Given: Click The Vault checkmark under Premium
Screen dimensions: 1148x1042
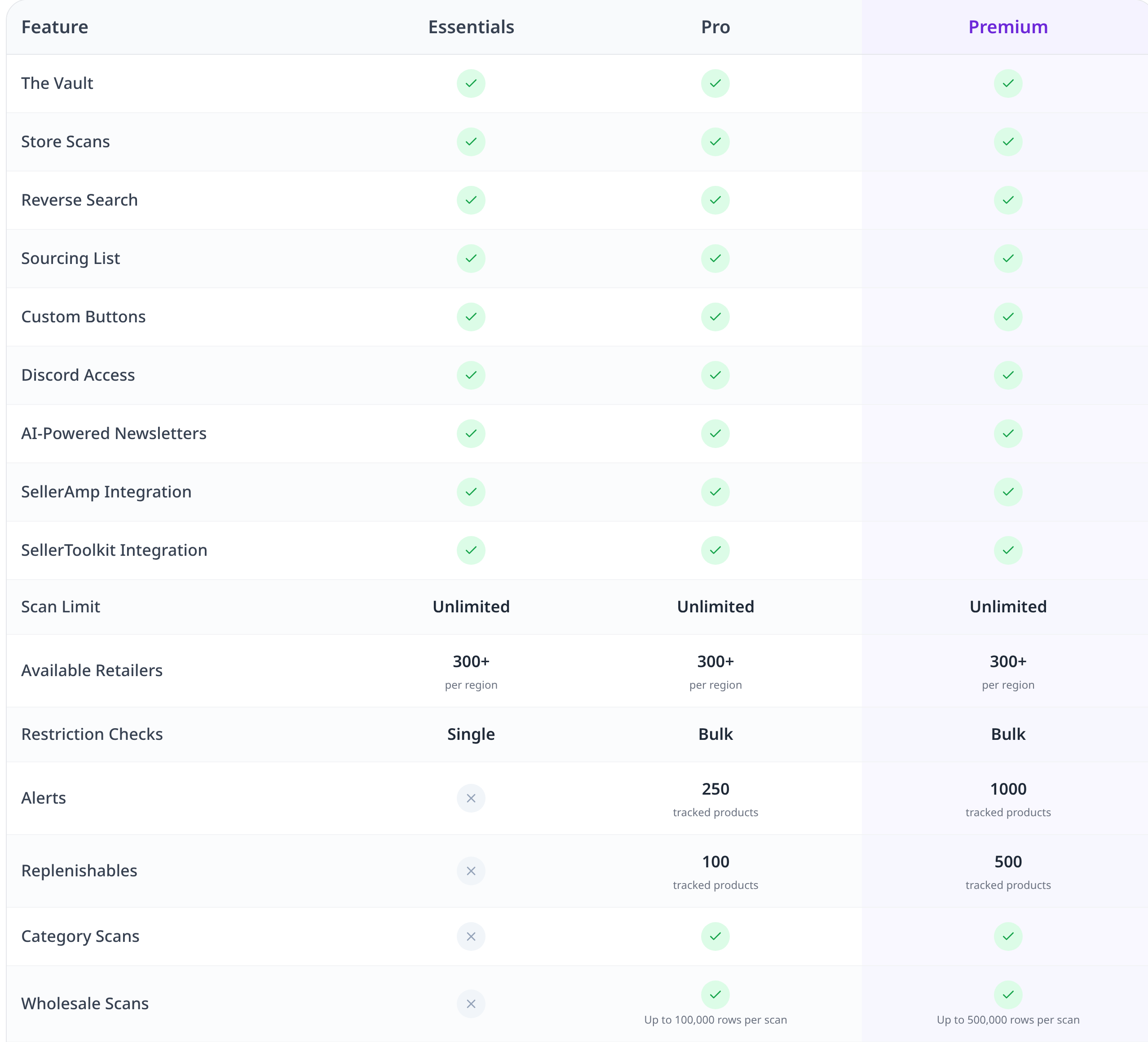Looking at the screenshot, I should pyautogui.click(x=1008, y=84).
